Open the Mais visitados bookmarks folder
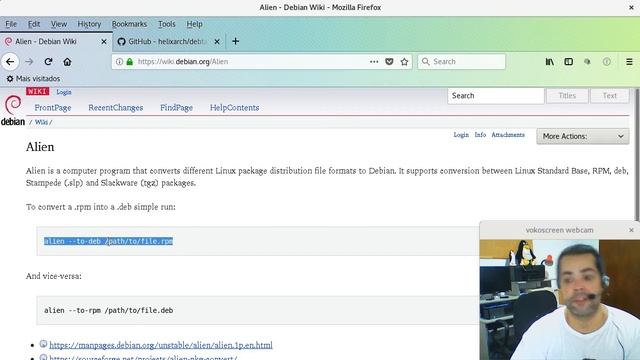640x360 pixels. point(33,78)
